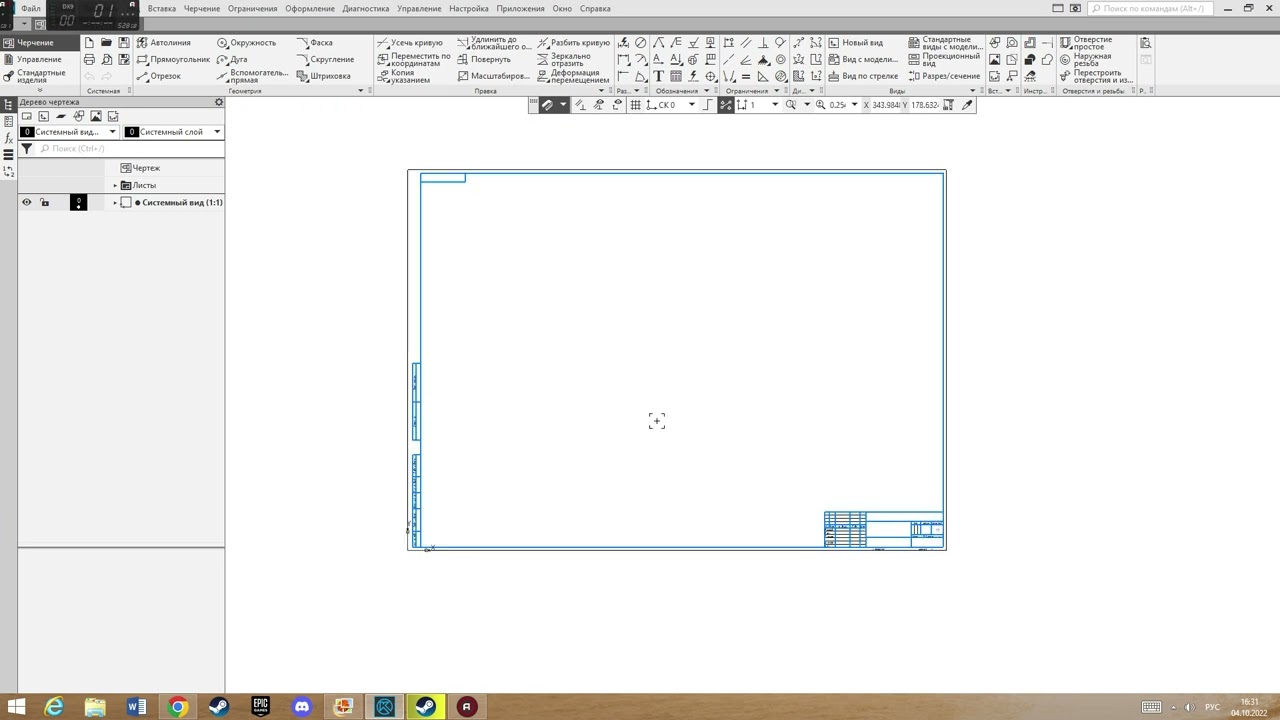
Task: Expand the Листы tree node
Action: (x=115, y=185)
